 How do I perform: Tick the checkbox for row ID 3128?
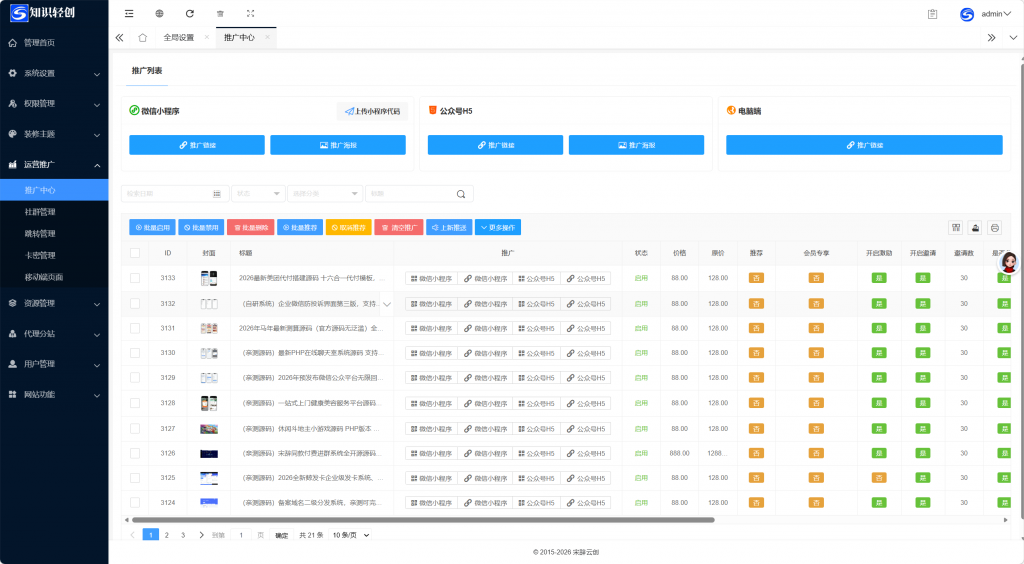coord(135,403)
